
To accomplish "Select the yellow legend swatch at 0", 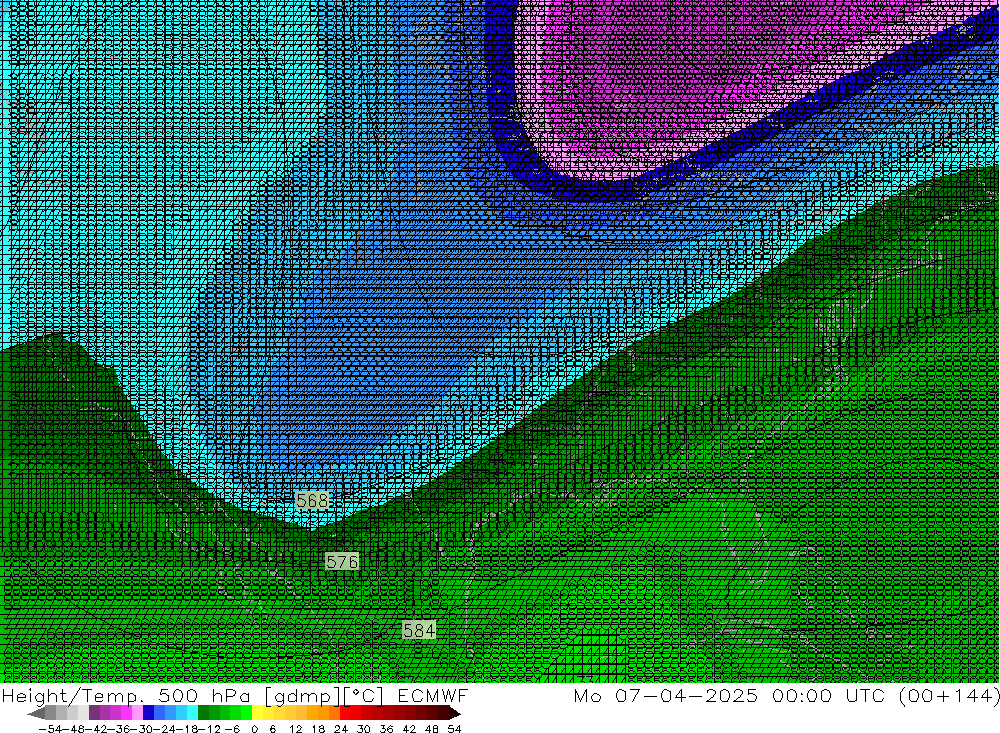I will tap(257, 713).
